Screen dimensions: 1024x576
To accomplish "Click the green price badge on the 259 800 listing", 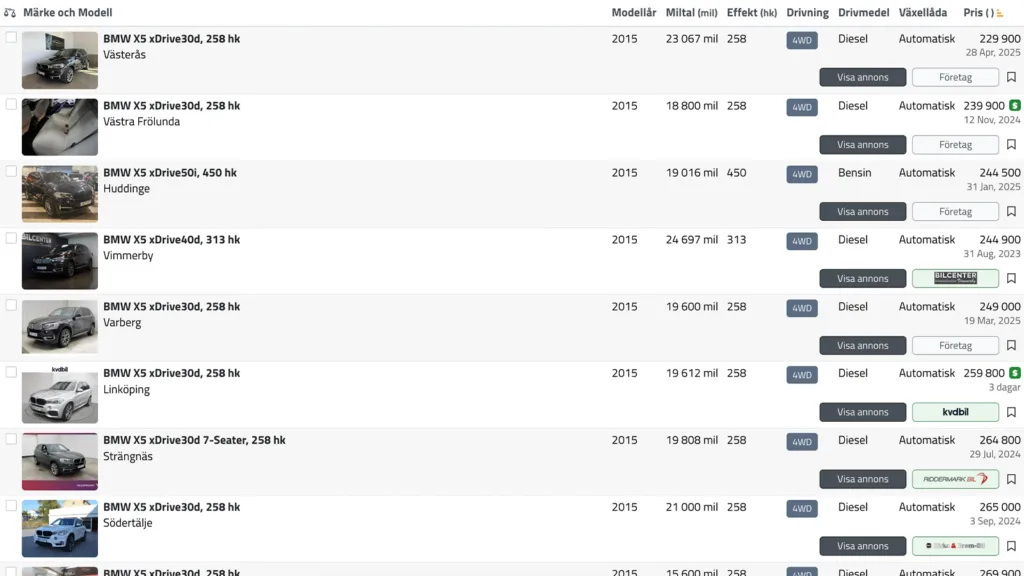I will 1015,373.
